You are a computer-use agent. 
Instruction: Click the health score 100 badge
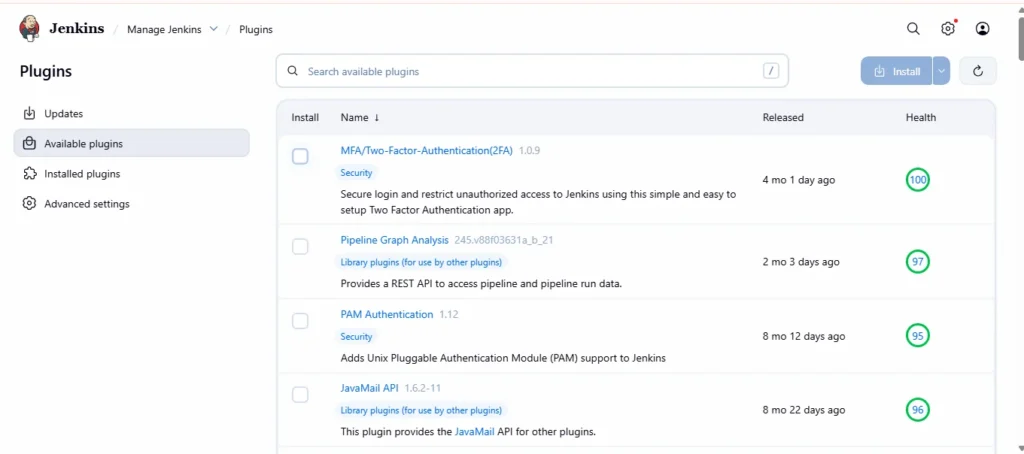click(917, 180)
